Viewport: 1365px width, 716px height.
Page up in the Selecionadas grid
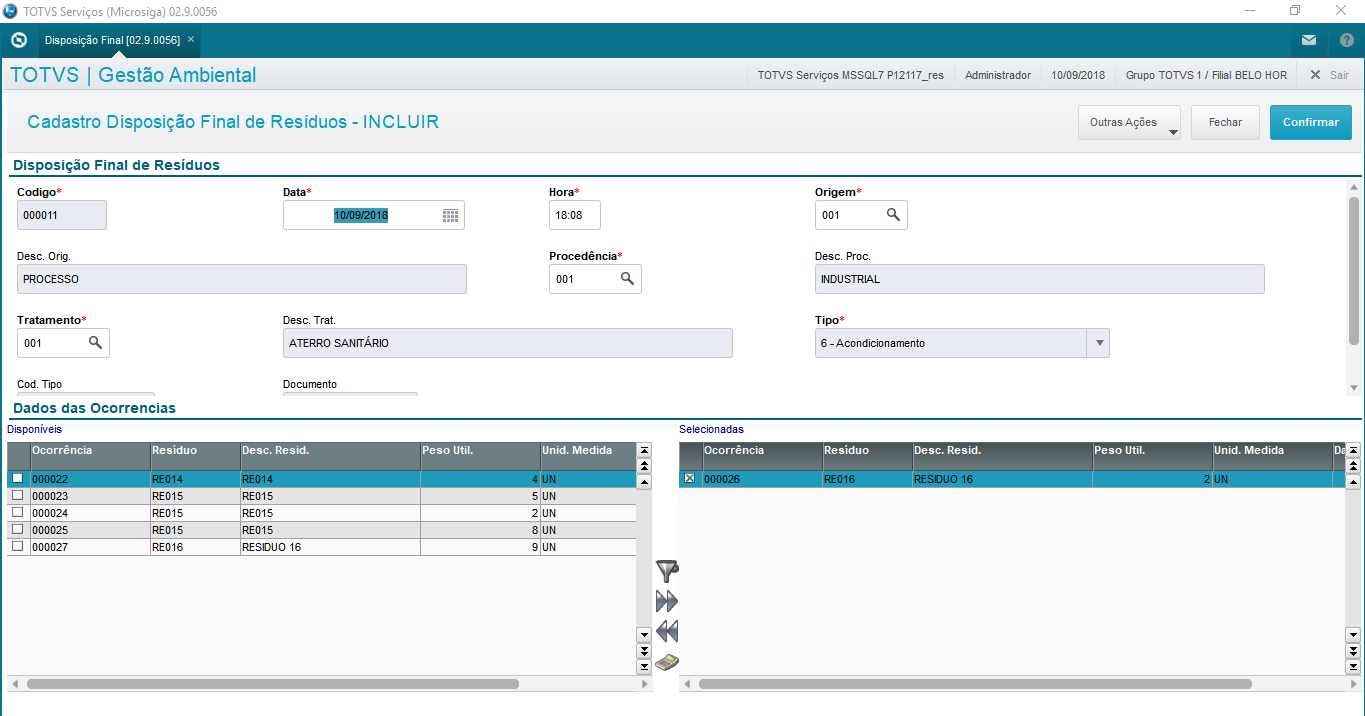tap(1353, 465)
